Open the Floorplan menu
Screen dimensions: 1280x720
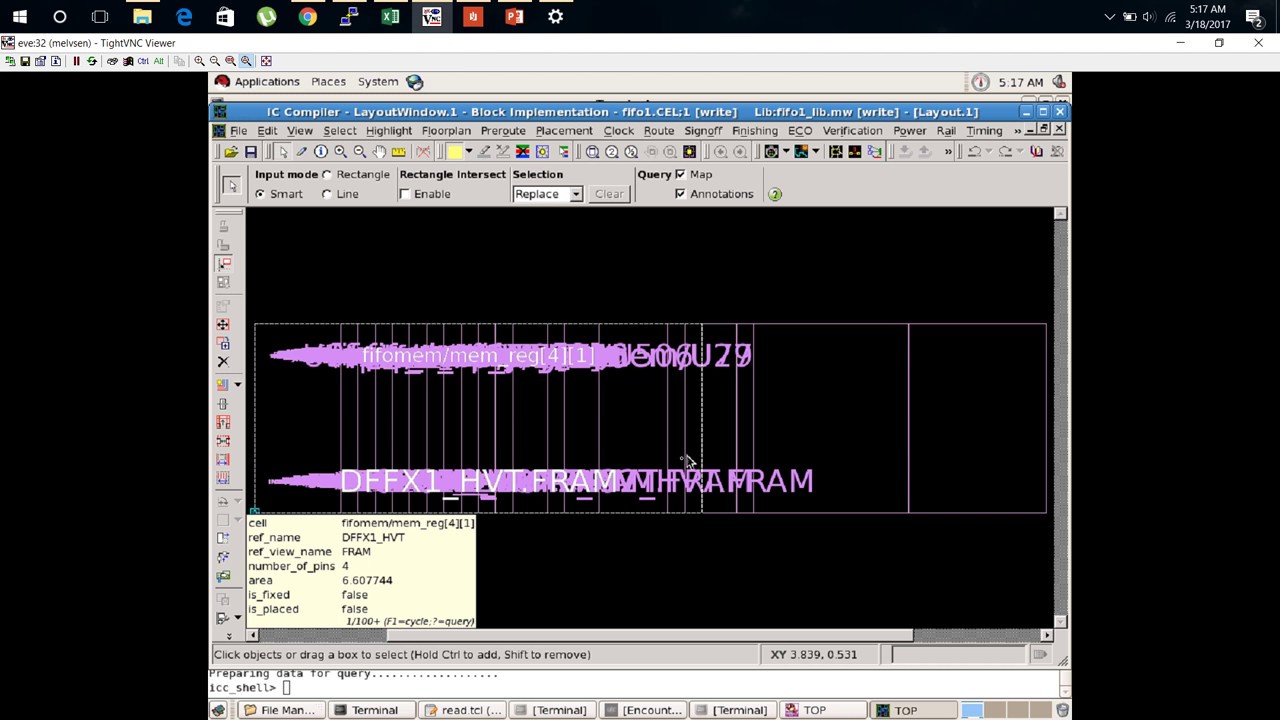pyautogui.click(x=446, y=131)
